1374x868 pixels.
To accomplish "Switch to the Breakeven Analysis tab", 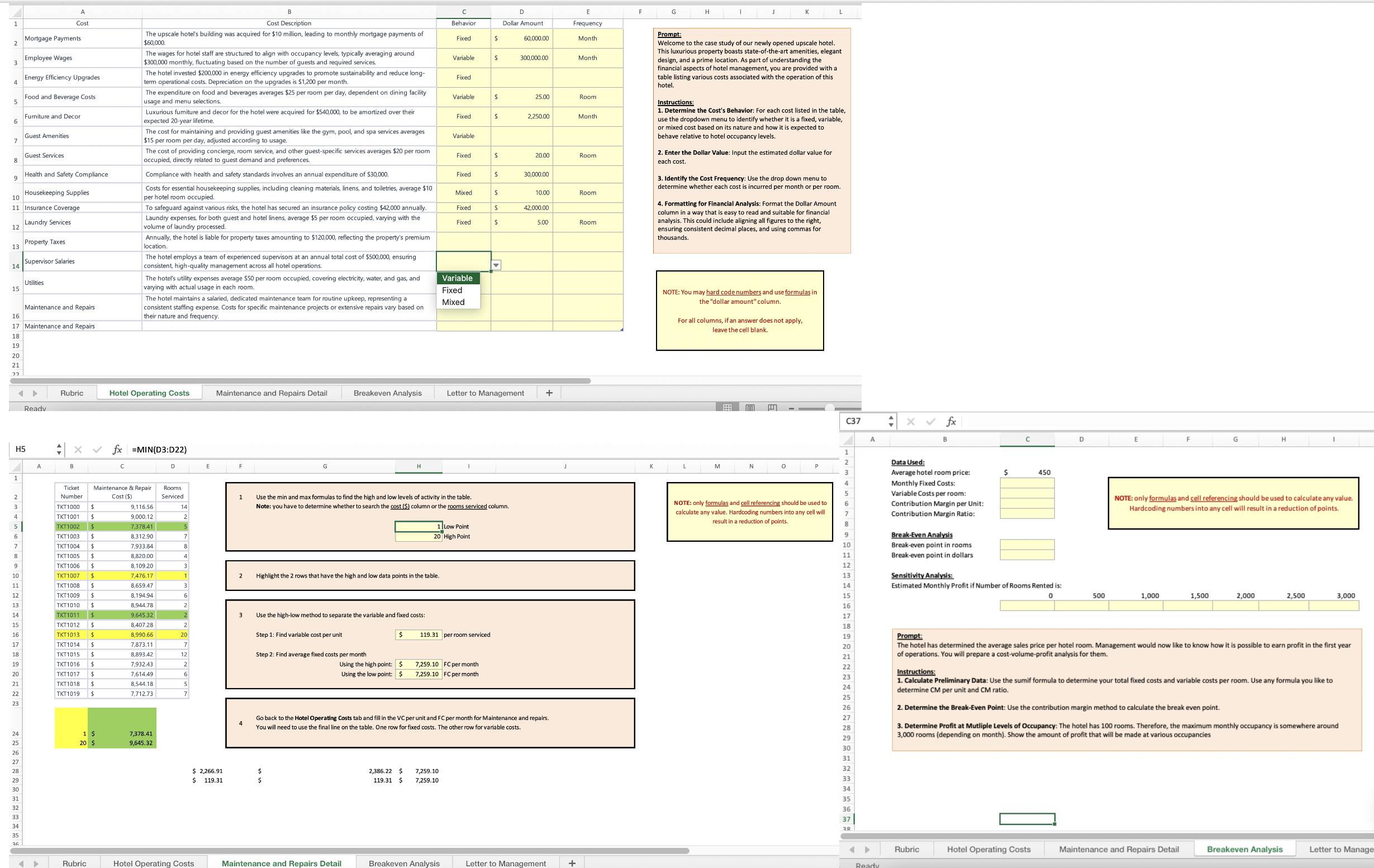I will [x=387, y=393].
